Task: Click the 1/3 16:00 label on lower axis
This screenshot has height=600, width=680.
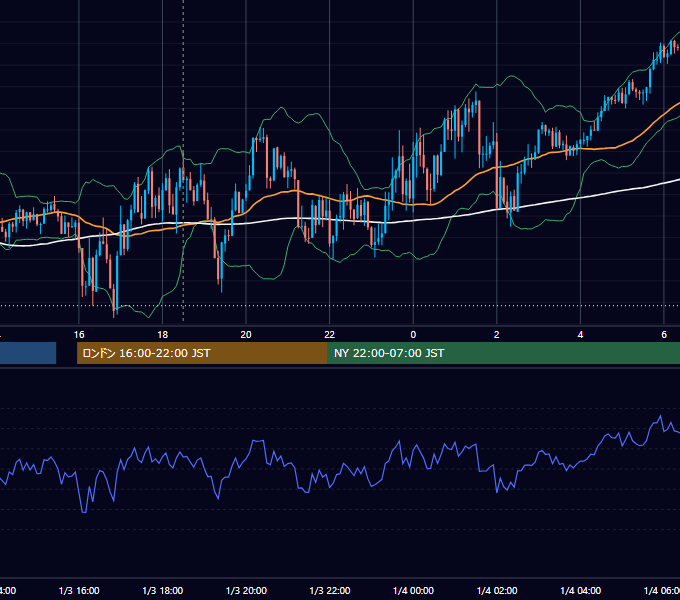Action: [79, 590]
